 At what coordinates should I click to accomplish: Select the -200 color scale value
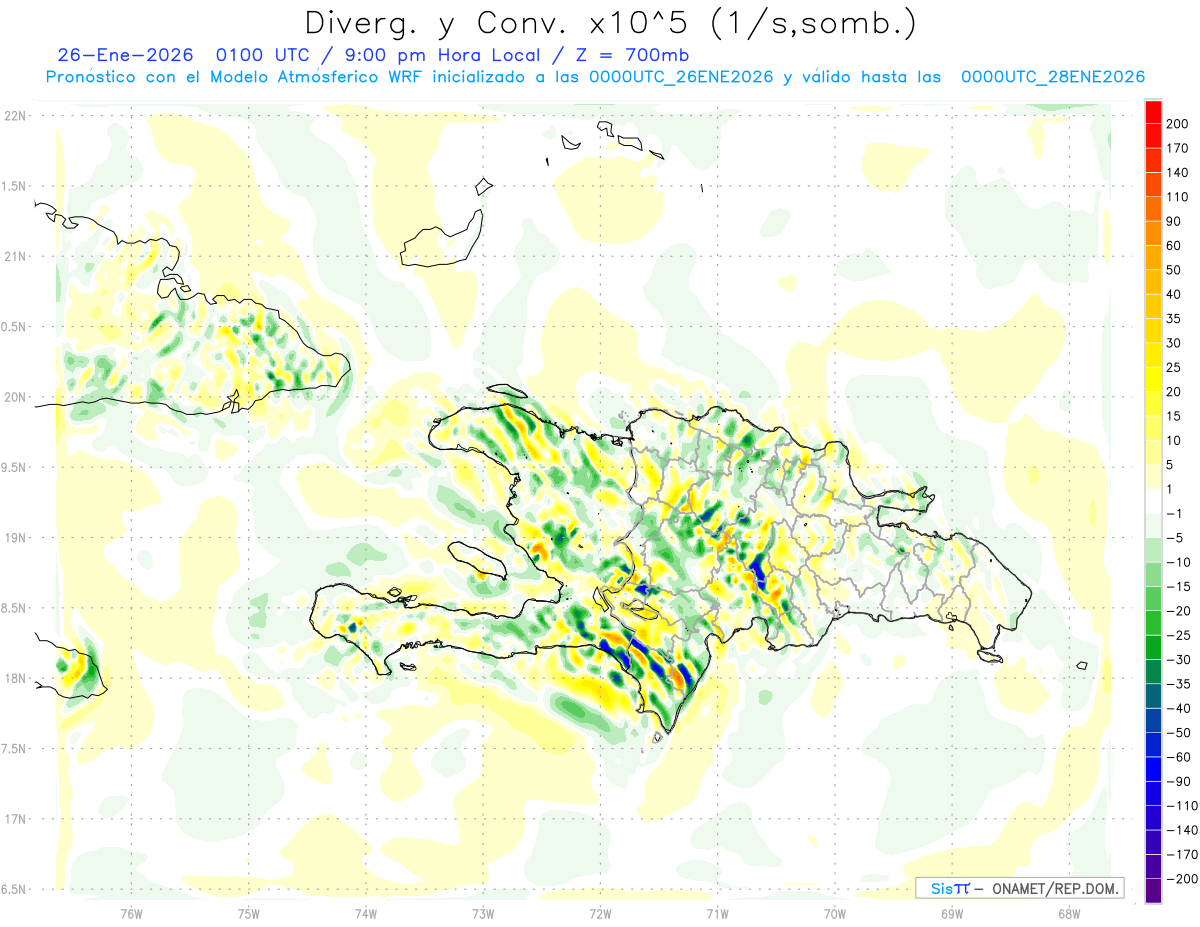1183,878
